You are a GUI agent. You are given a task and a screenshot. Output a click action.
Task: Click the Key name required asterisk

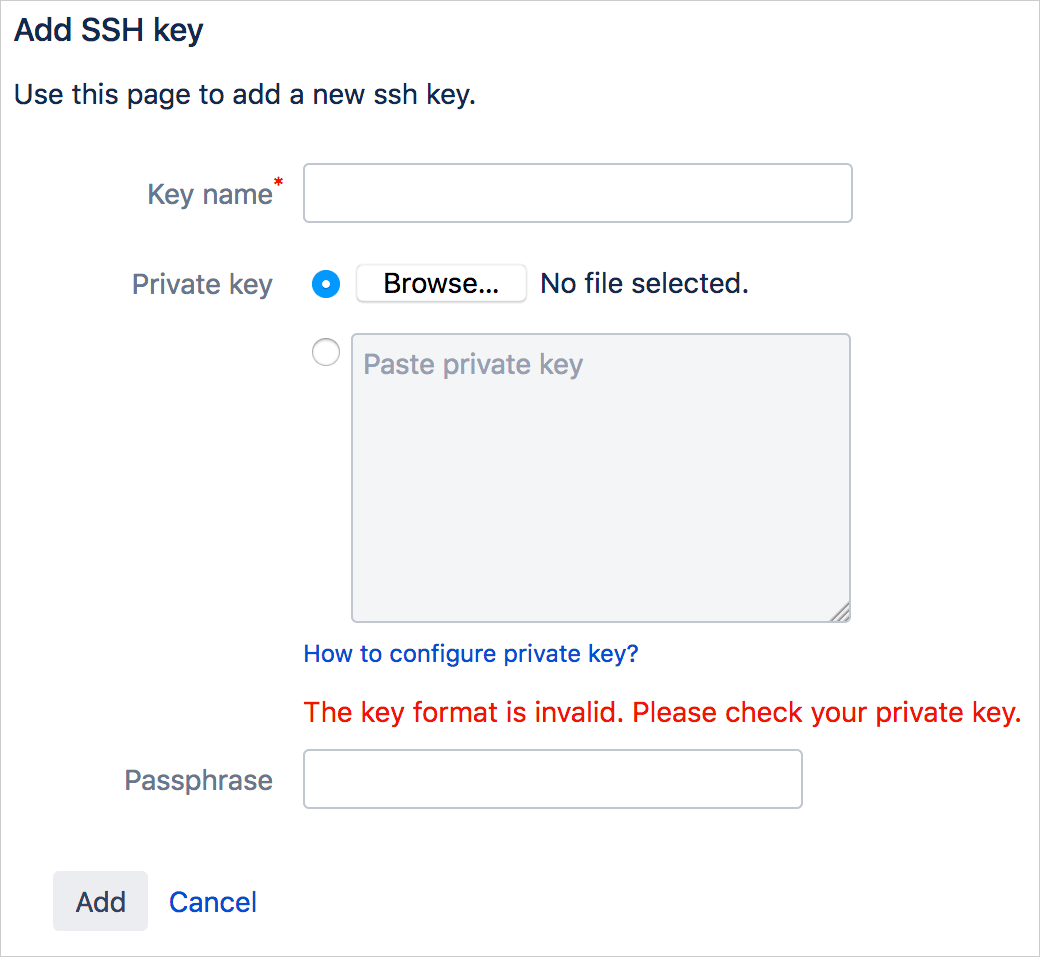[x=278, y=184]
